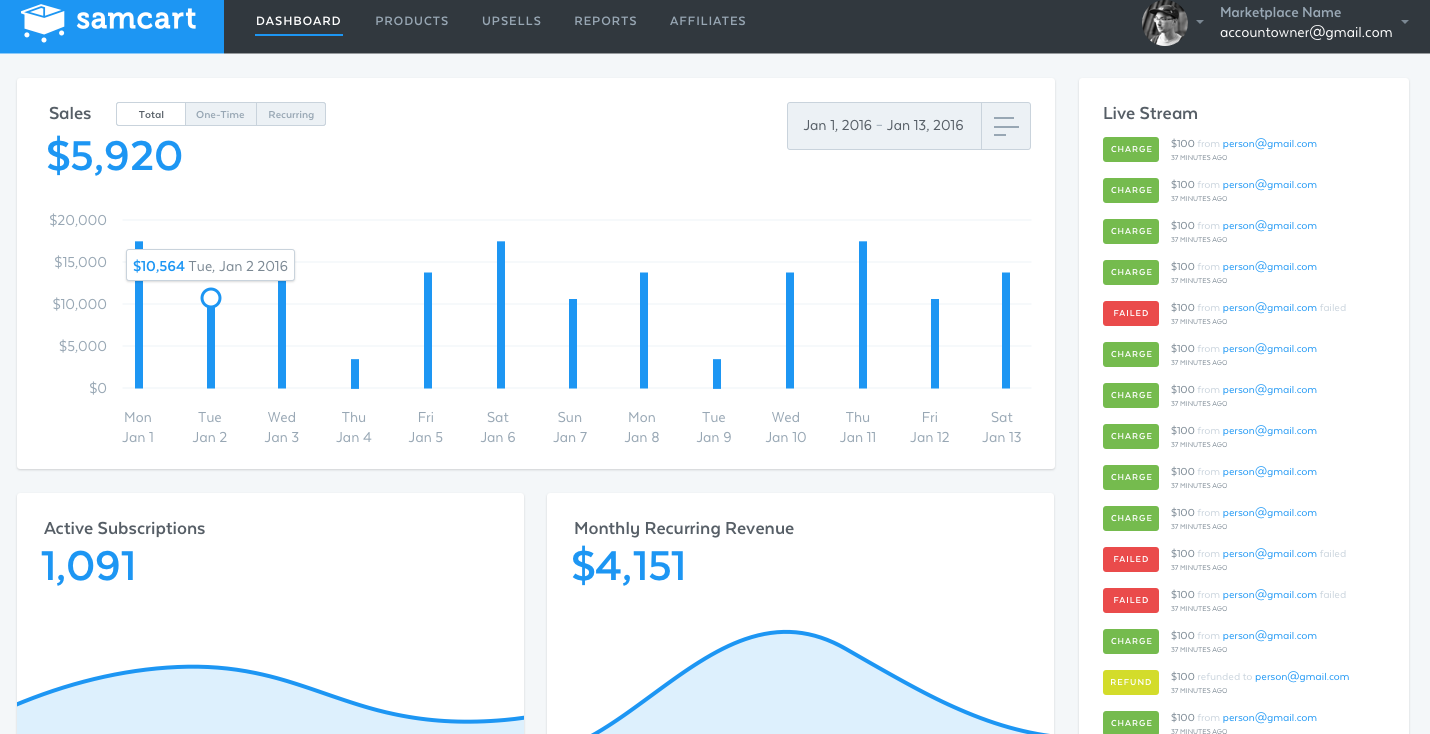Click the account owner profile avatar
1430x734 pixels.
[x=1165, y=23]
